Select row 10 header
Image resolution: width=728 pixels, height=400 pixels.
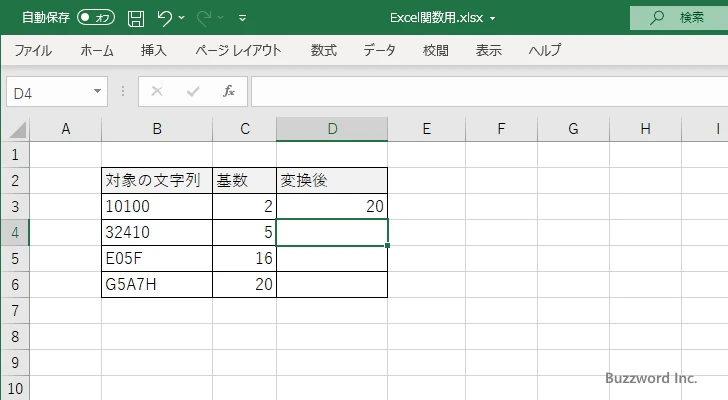click(x=15, y=388)
